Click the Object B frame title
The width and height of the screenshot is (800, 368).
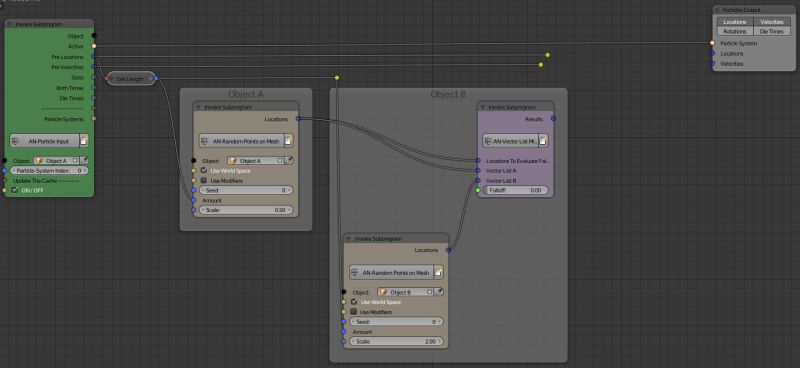448,94
